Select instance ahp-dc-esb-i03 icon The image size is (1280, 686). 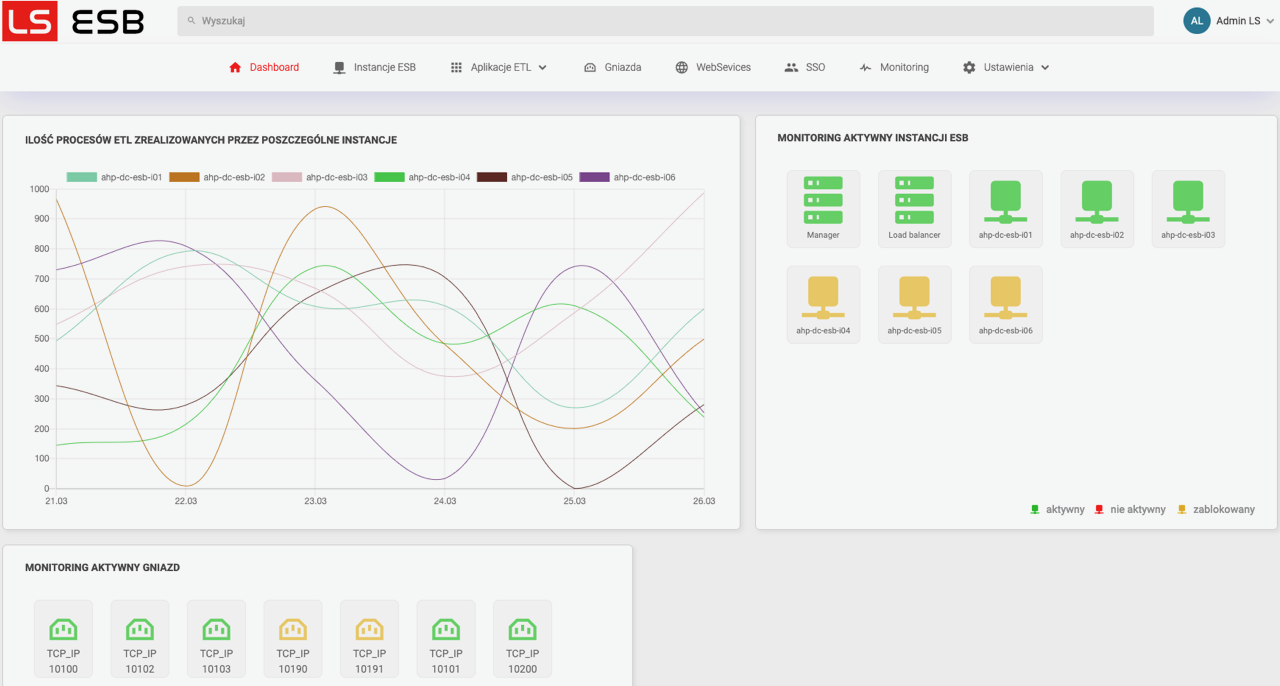point(1188,208)
